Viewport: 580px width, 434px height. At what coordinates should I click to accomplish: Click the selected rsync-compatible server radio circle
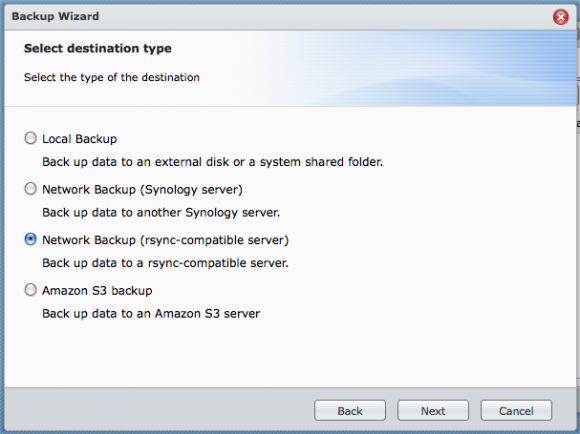coord(30,239)
